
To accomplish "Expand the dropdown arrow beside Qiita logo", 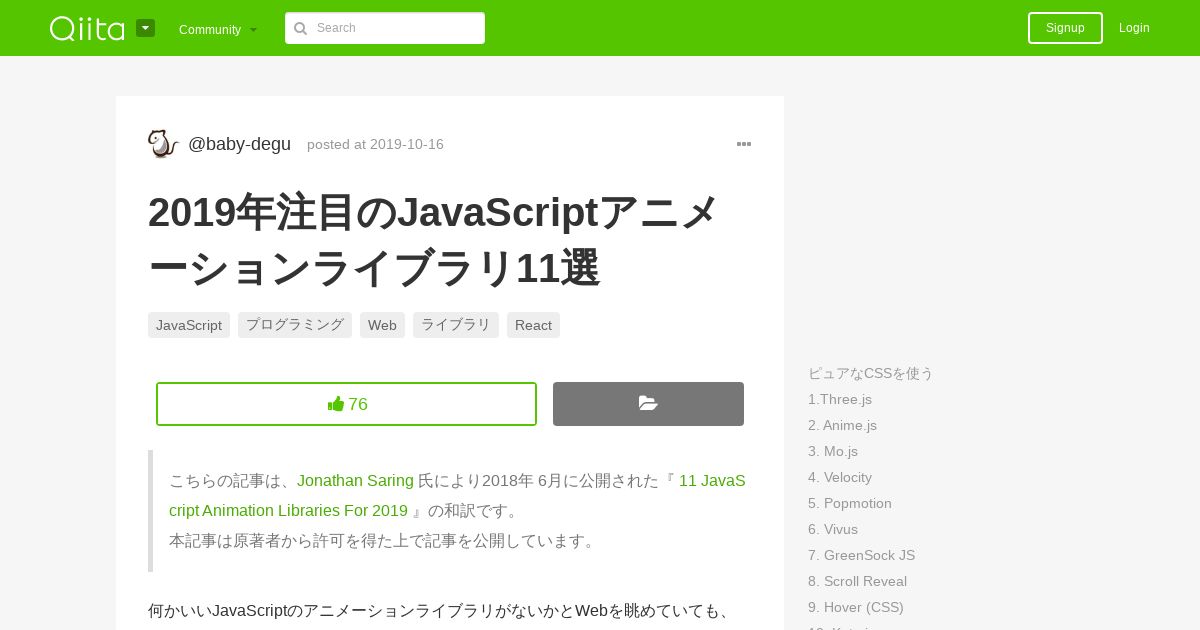I will (x=146, y=28).
